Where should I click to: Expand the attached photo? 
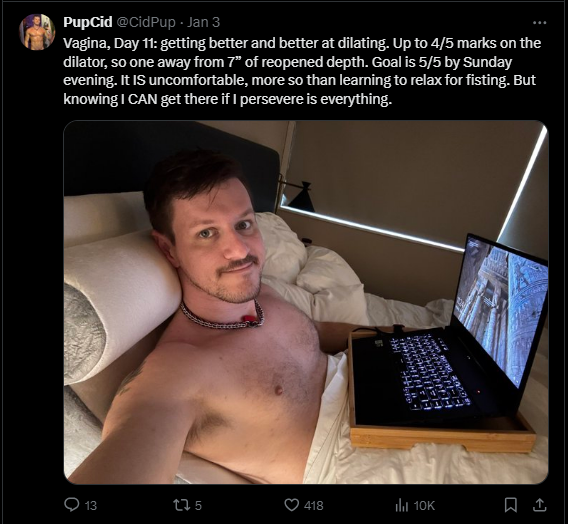306,302
